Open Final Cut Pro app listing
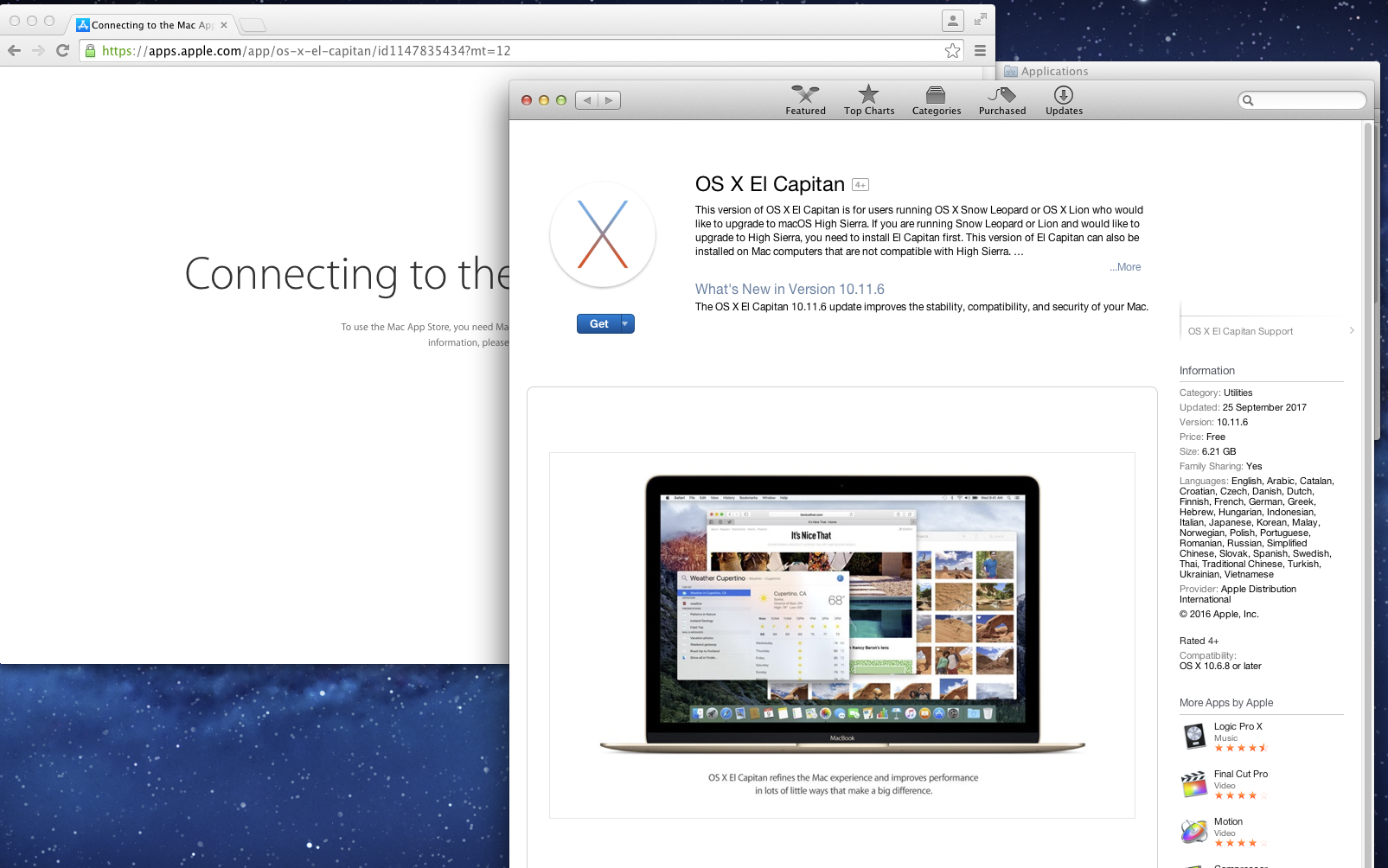Screen dimensions: 1388x868 click(x=1240, y=774)
